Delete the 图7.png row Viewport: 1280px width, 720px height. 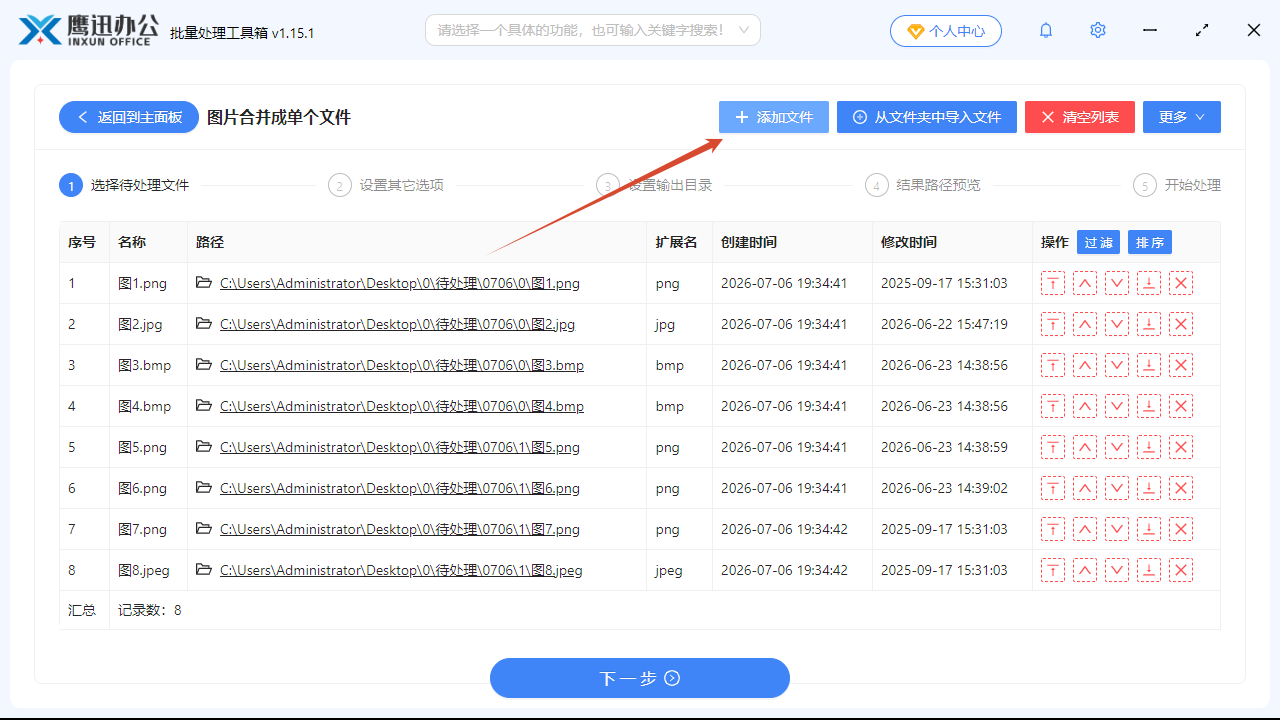pyautogui.click(x=1181, y=529)
